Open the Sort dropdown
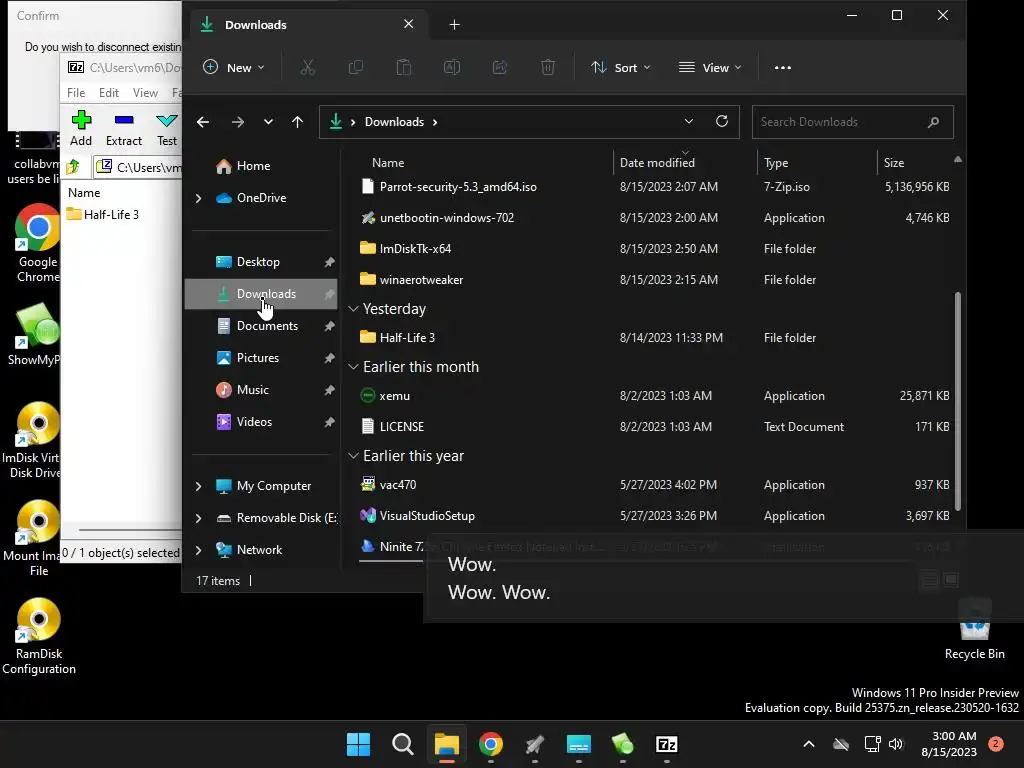This screenshot has height=768, width=1024. (620, 67)
